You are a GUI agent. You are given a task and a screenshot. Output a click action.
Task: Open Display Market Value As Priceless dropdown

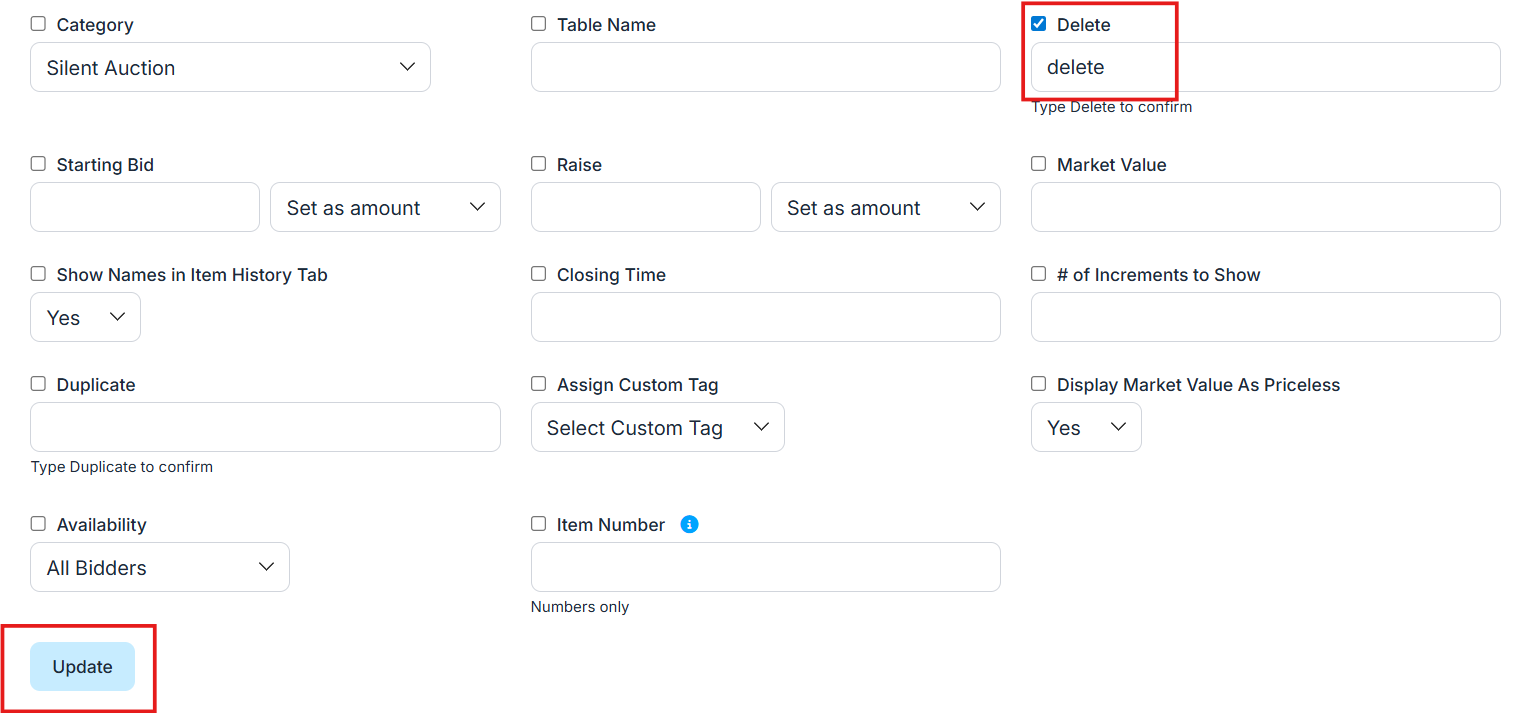coord(1085,427)
